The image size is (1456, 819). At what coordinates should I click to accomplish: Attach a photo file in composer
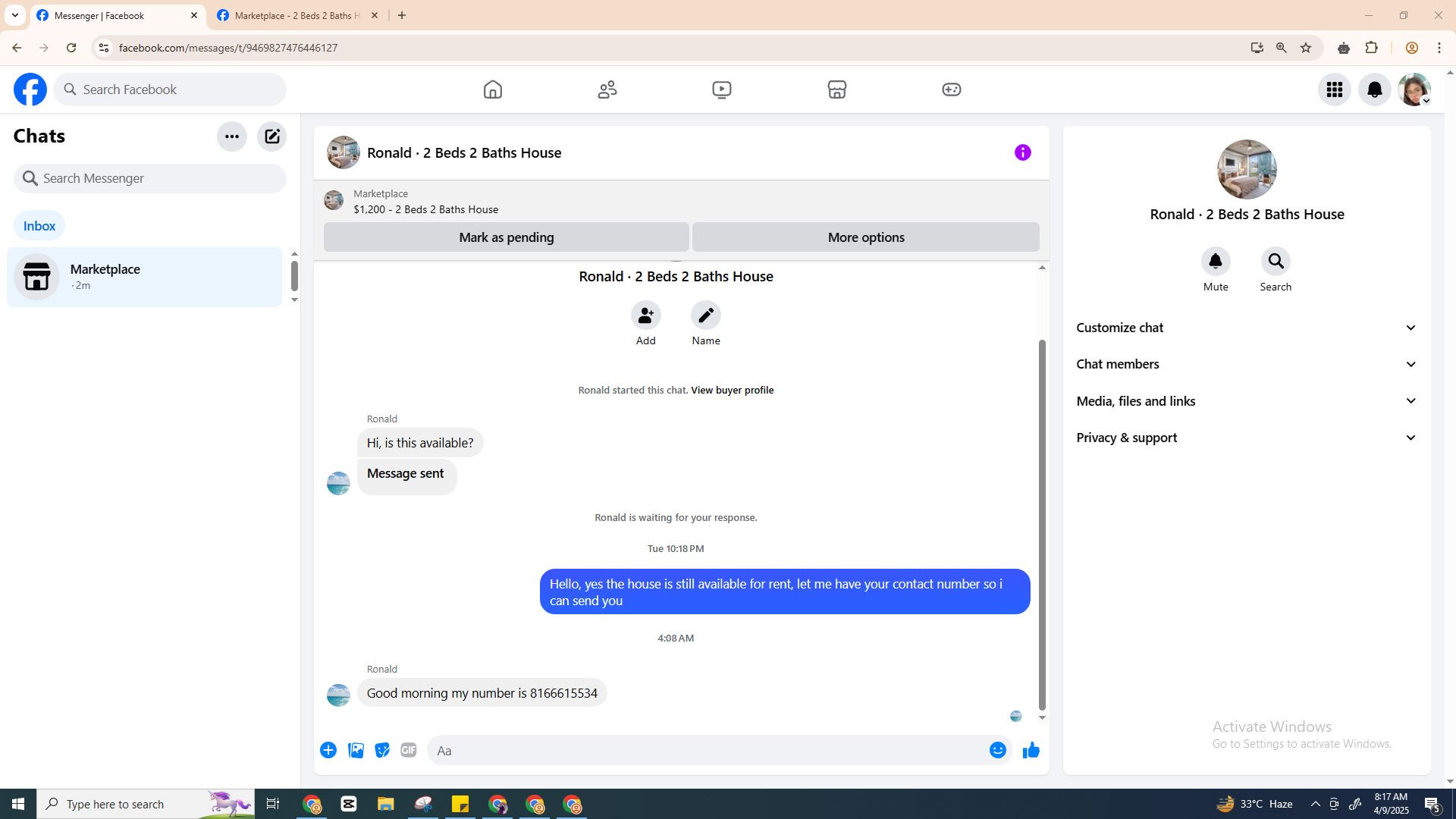click(356, 750)
